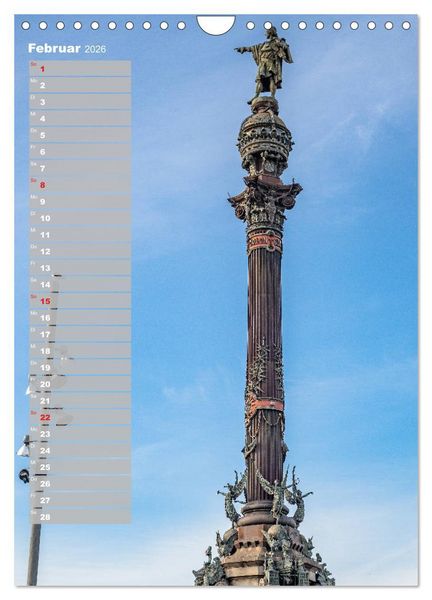Select the date row for day 26
Screen dimensions: 432x600
click(x=80, y=484)
